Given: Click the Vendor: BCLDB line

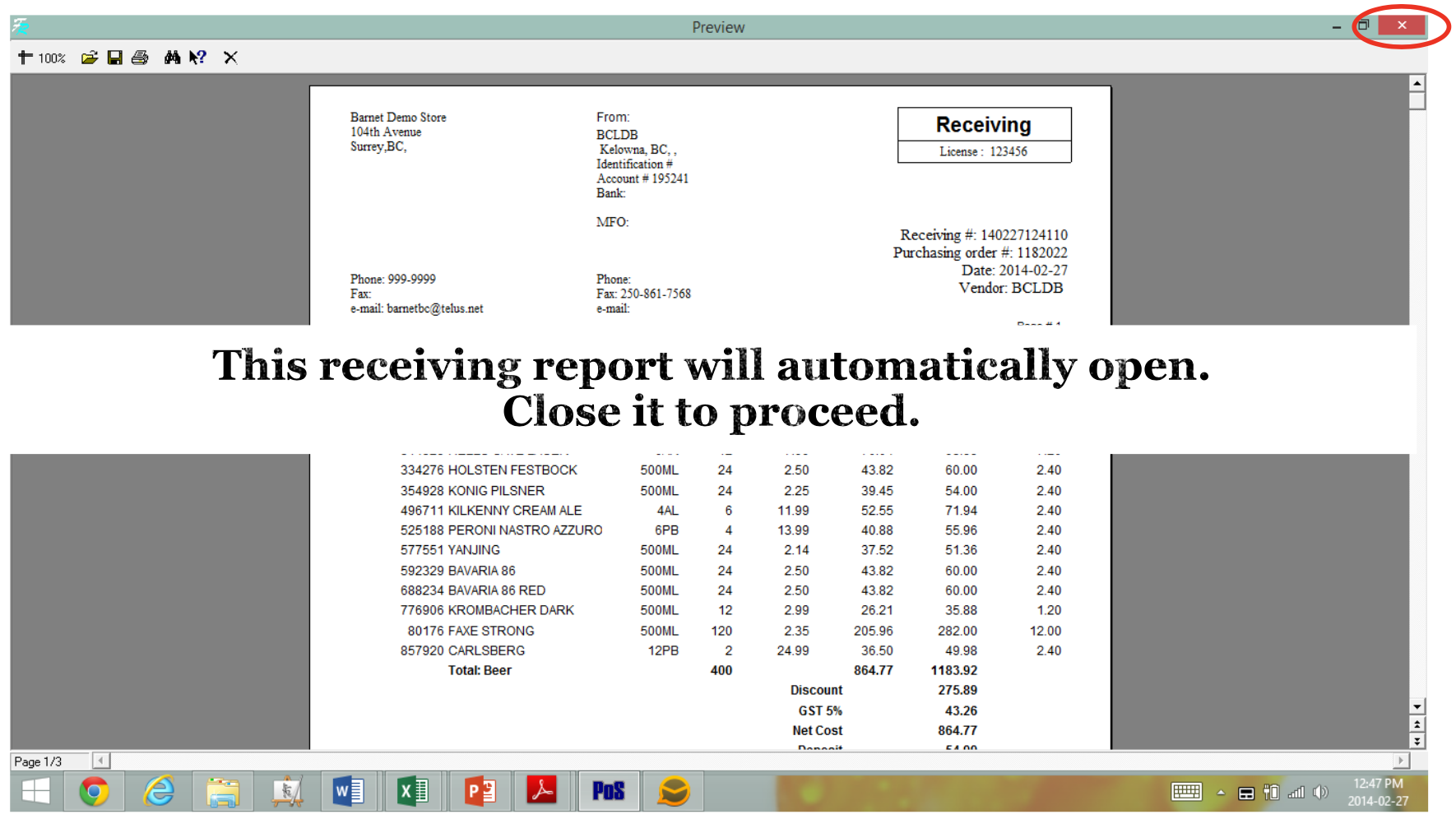Looking at the screenshot, I should pos(1011,288).
